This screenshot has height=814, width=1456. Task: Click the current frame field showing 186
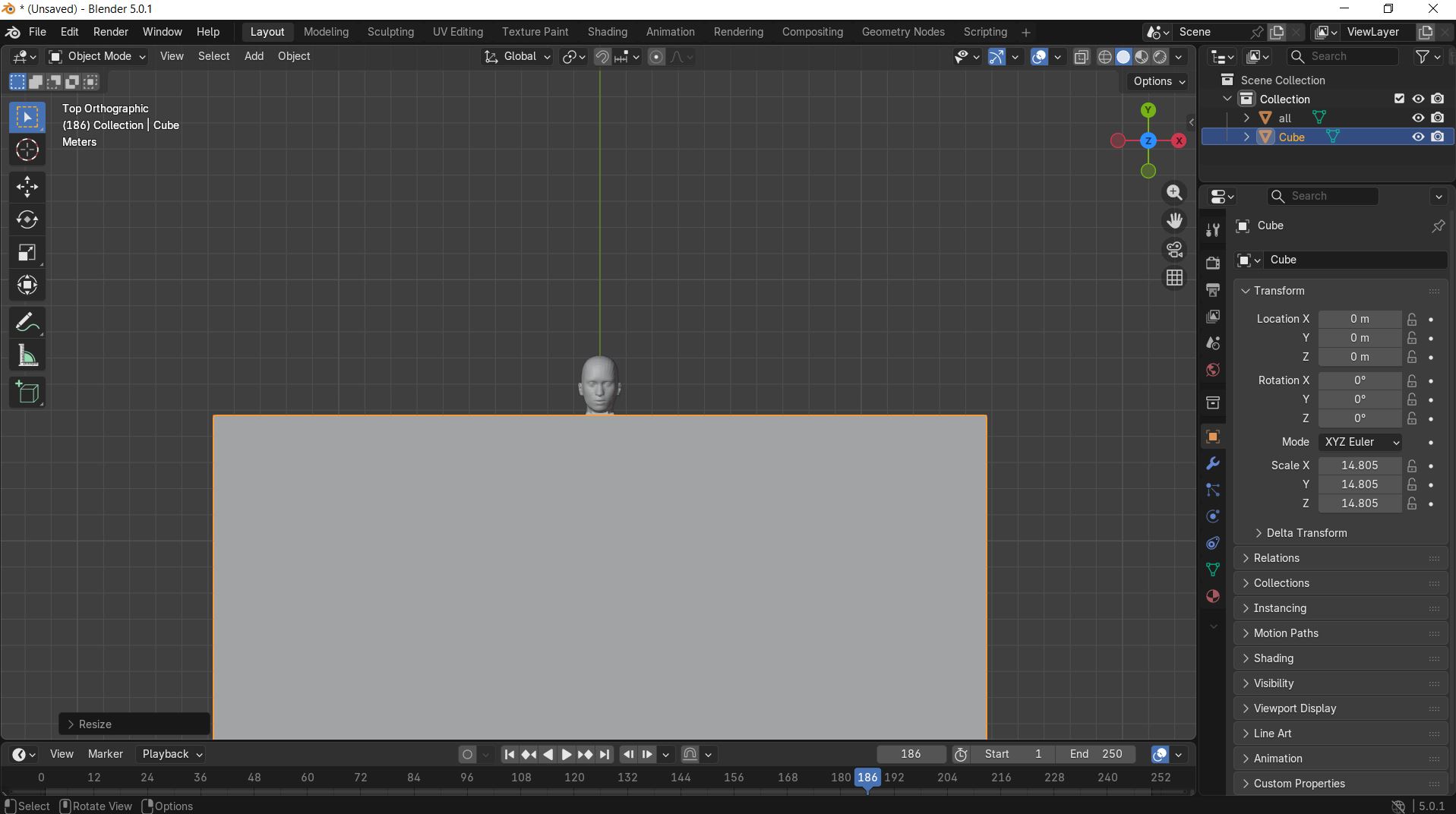(x=910, y=754)
